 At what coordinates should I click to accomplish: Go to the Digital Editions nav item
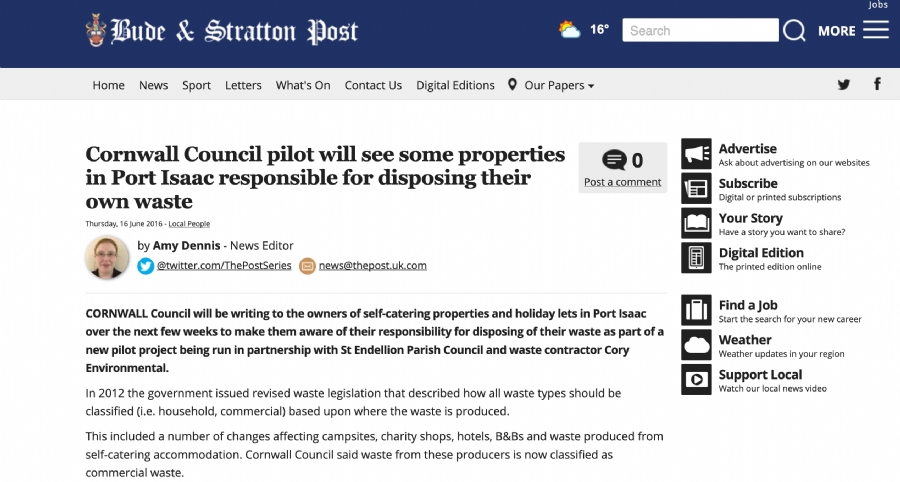click(x=455, y=85)
